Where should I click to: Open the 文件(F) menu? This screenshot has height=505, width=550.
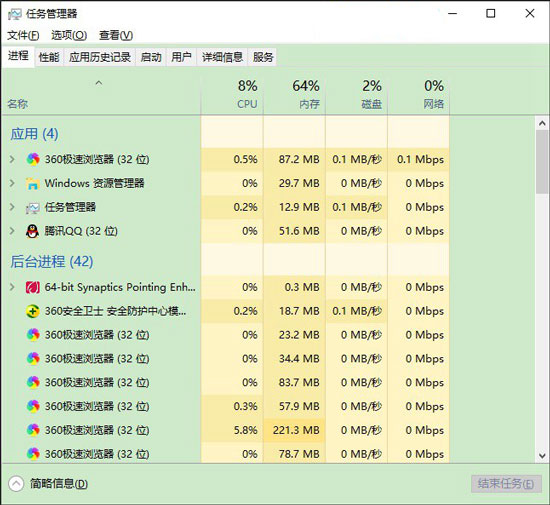tap(23, 35)
